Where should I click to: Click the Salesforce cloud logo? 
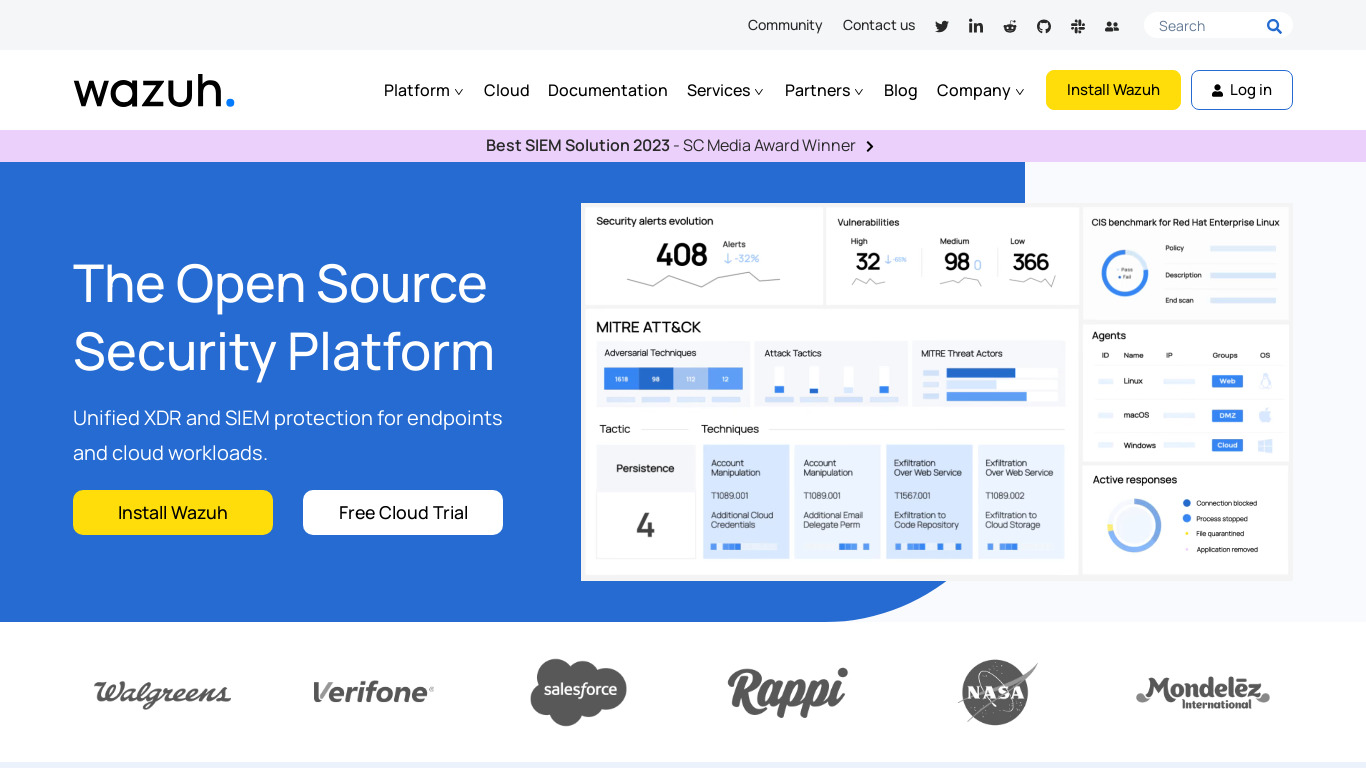pyautogui.click(x=579, y=691)
